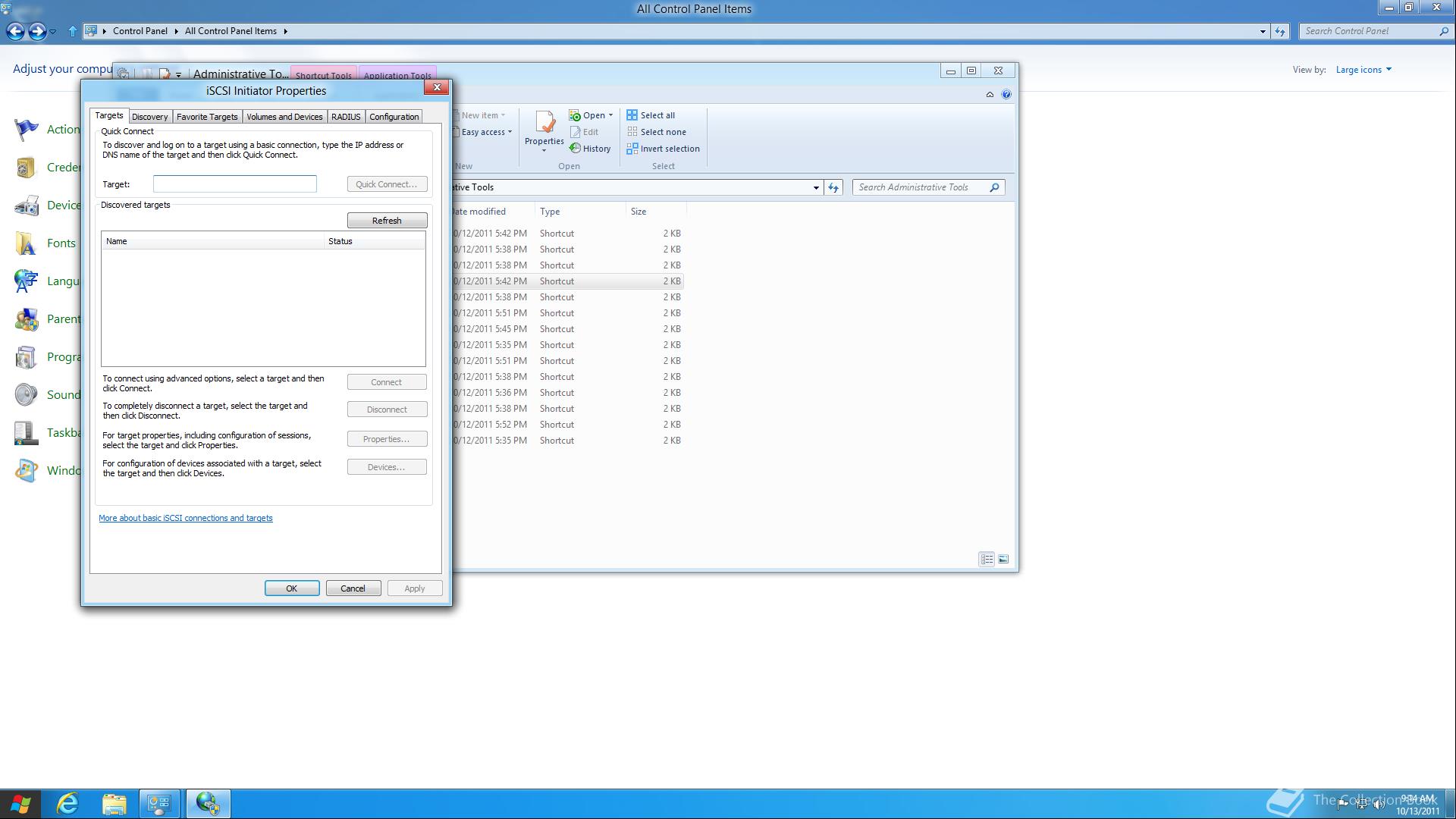Collapse the Administrative Tools ribbon with the chevron

(990, 94)
